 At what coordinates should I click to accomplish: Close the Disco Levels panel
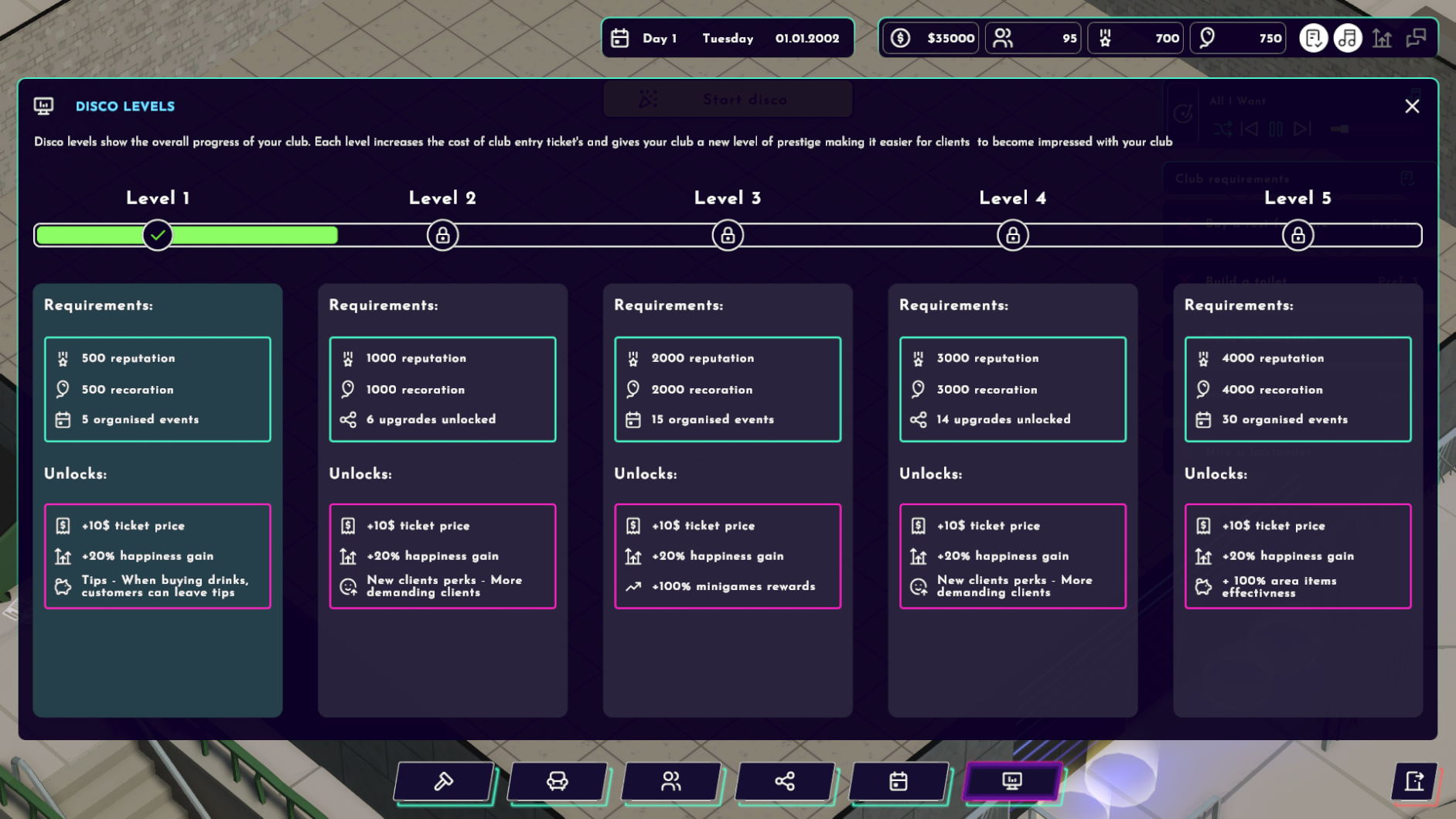(x=1412, y=106)
